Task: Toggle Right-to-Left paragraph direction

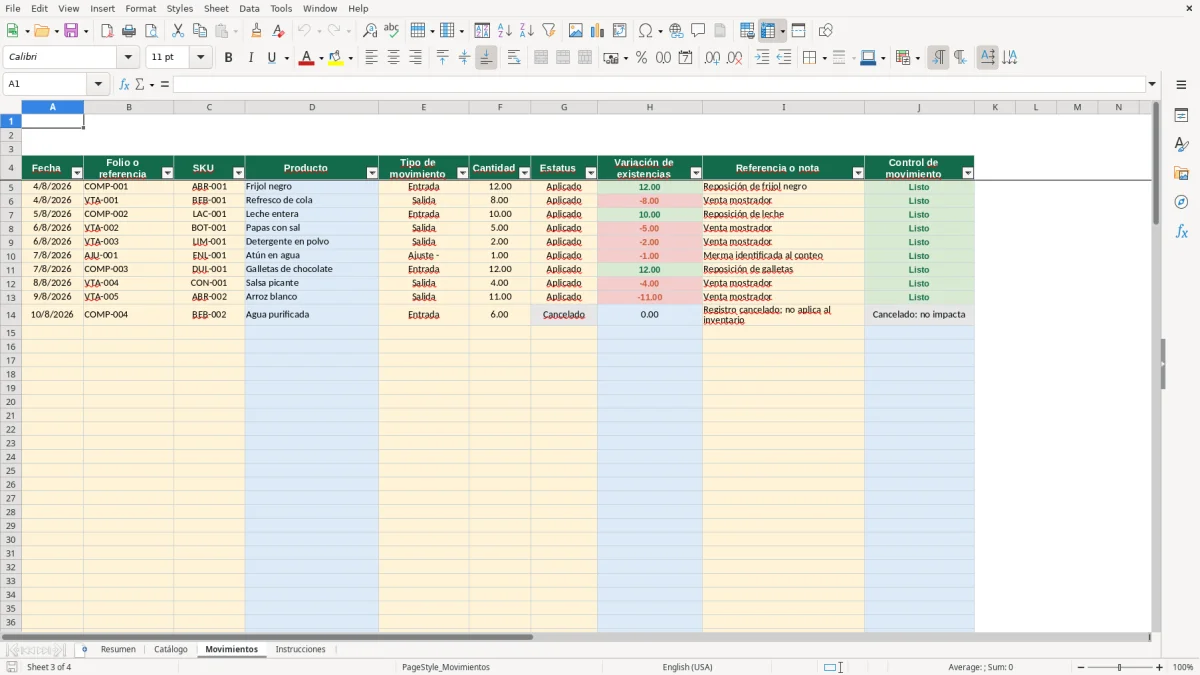Action: pos(960,58)
